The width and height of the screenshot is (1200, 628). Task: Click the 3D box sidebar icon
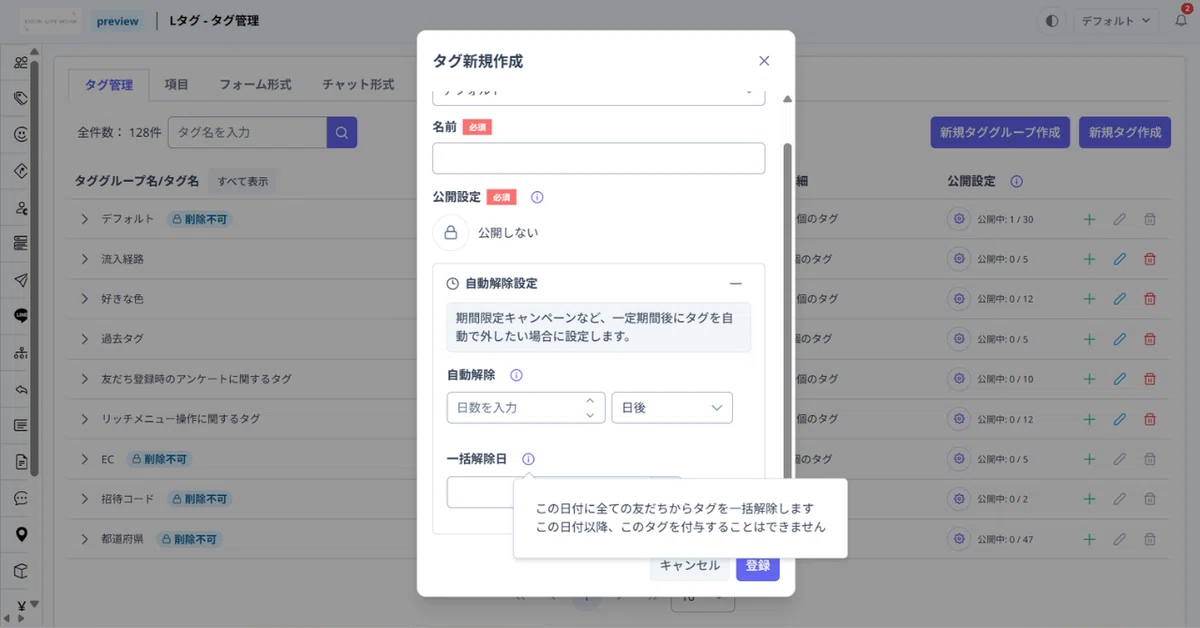click(x=21, y=570)
